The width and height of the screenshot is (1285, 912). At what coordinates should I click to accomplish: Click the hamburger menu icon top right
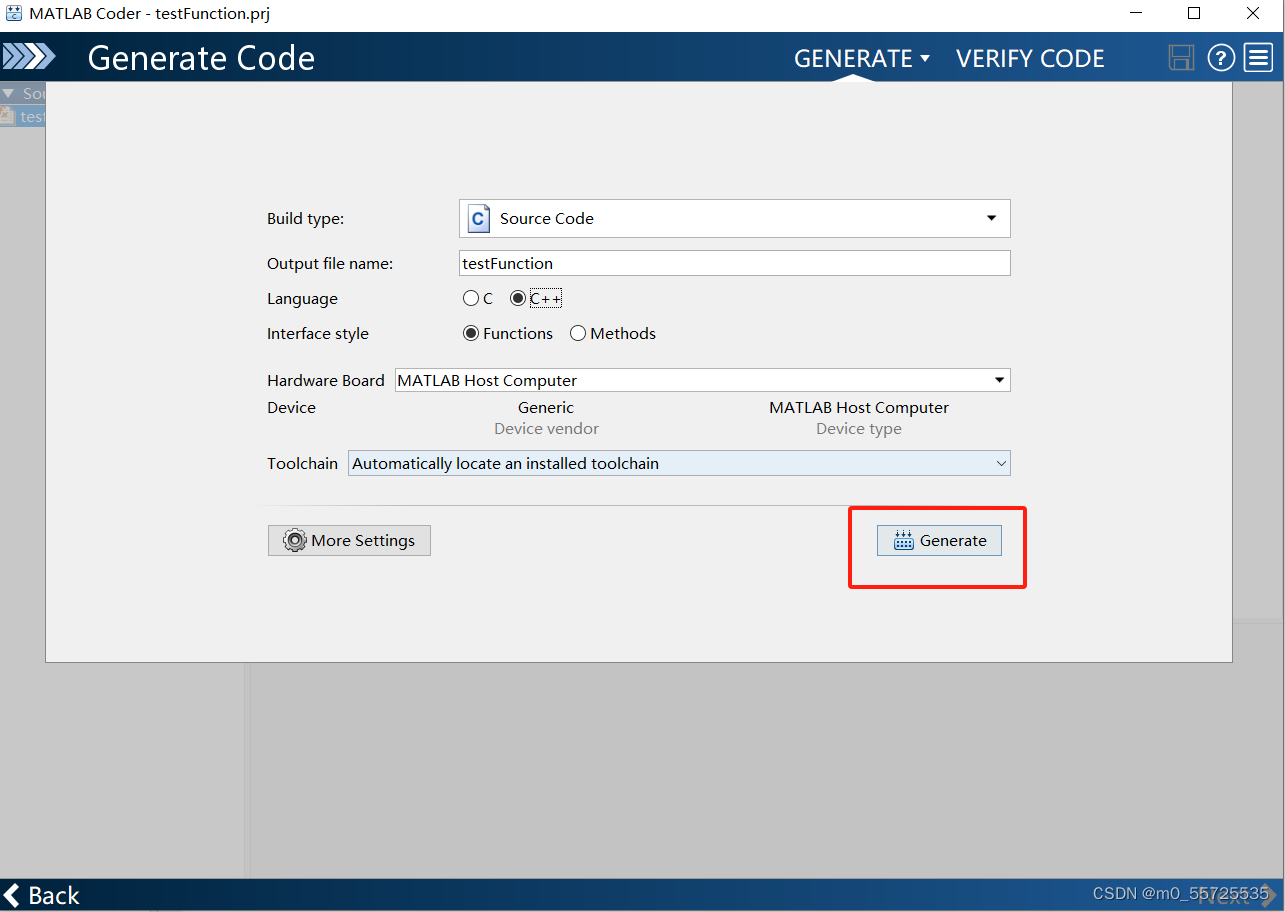pos(1258,57)
